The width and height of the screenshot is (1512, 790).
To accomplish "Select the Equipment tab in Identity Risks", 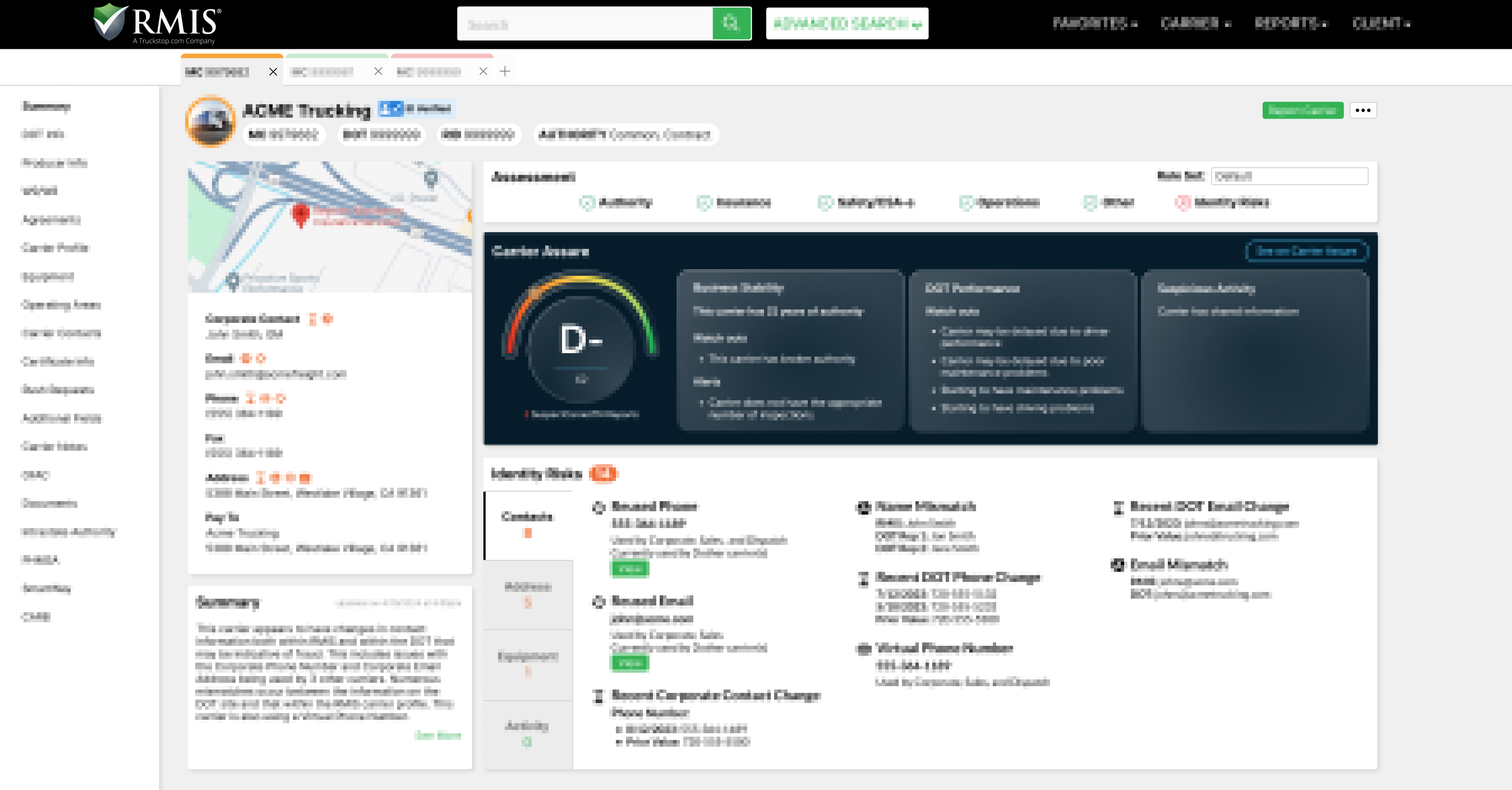I will tap(528, 664).
